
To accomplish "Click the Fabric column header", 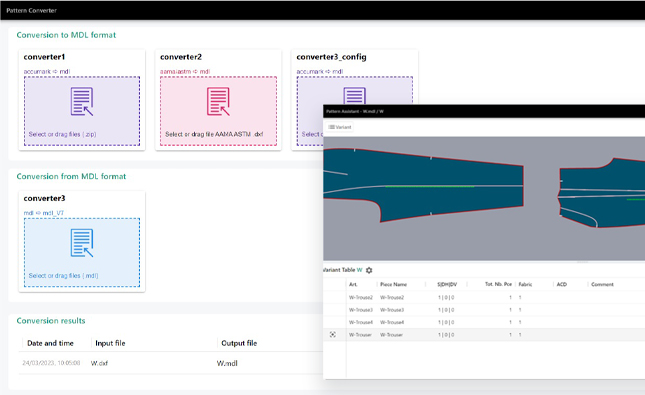I will pos(525,284).
